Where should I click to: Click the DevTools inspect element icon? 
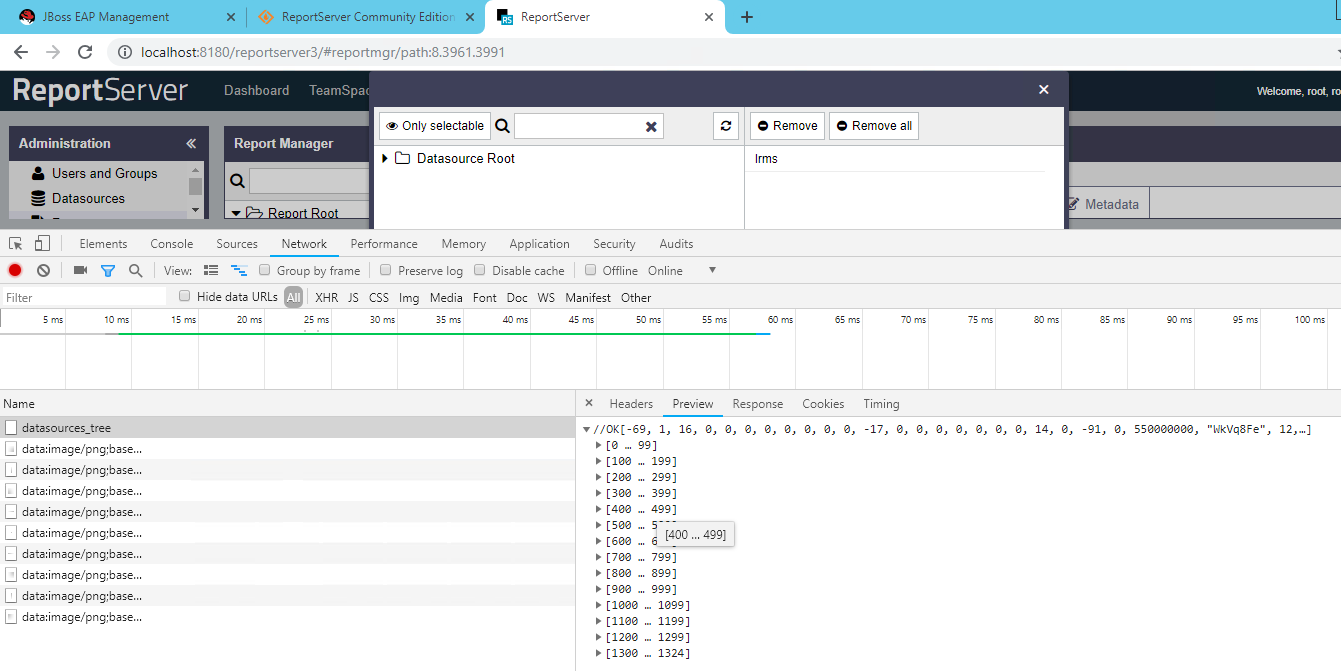tap(16, 244)
